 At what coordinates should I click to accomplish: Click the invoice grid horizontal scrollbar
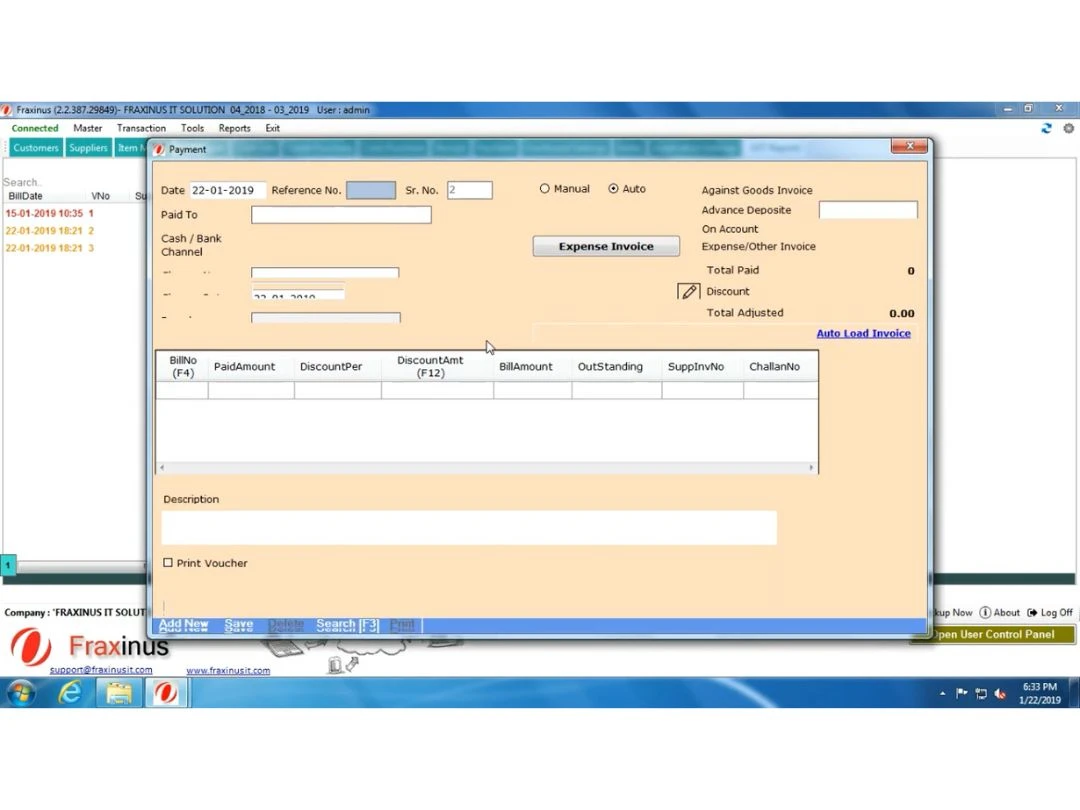pyautogui.click(x=486, y=467)
